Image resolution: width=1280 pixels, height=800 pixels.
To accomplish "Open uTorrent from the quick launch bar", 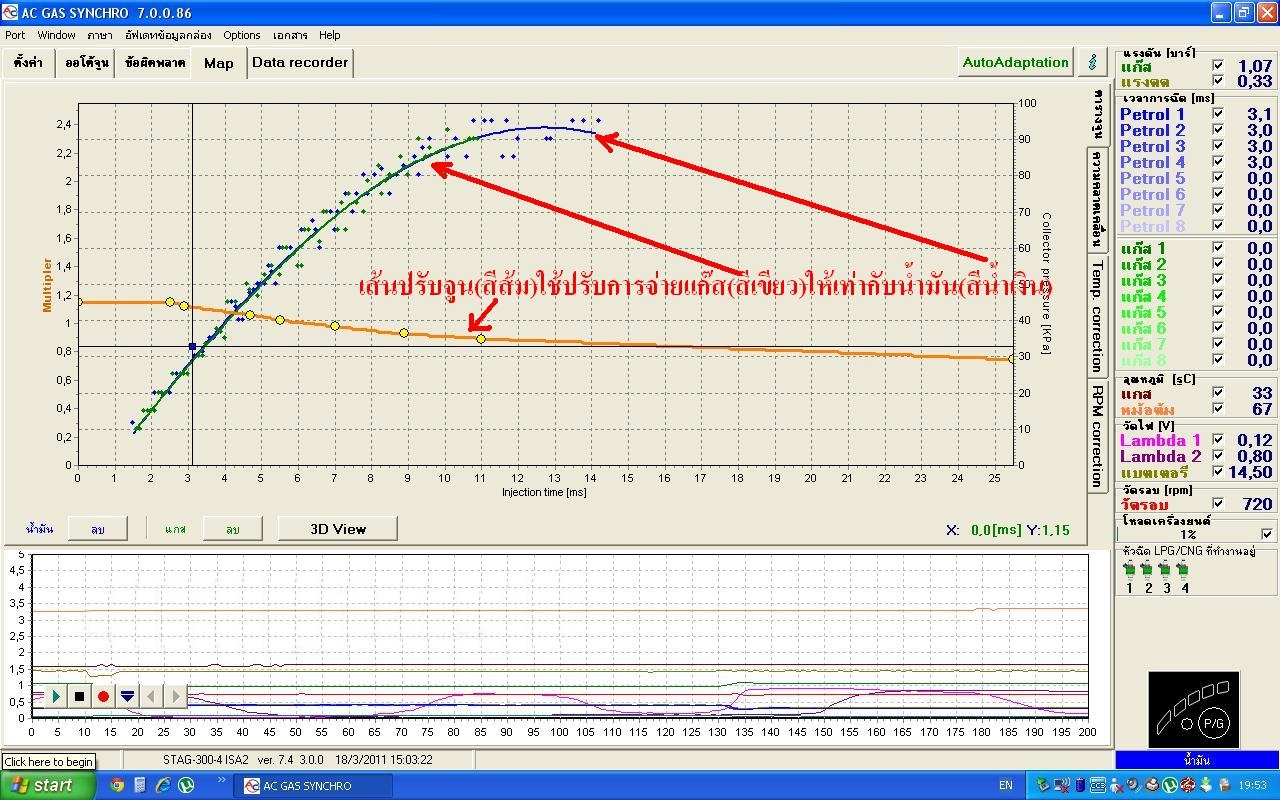I will pyautogui.click(x=186, y=785).
